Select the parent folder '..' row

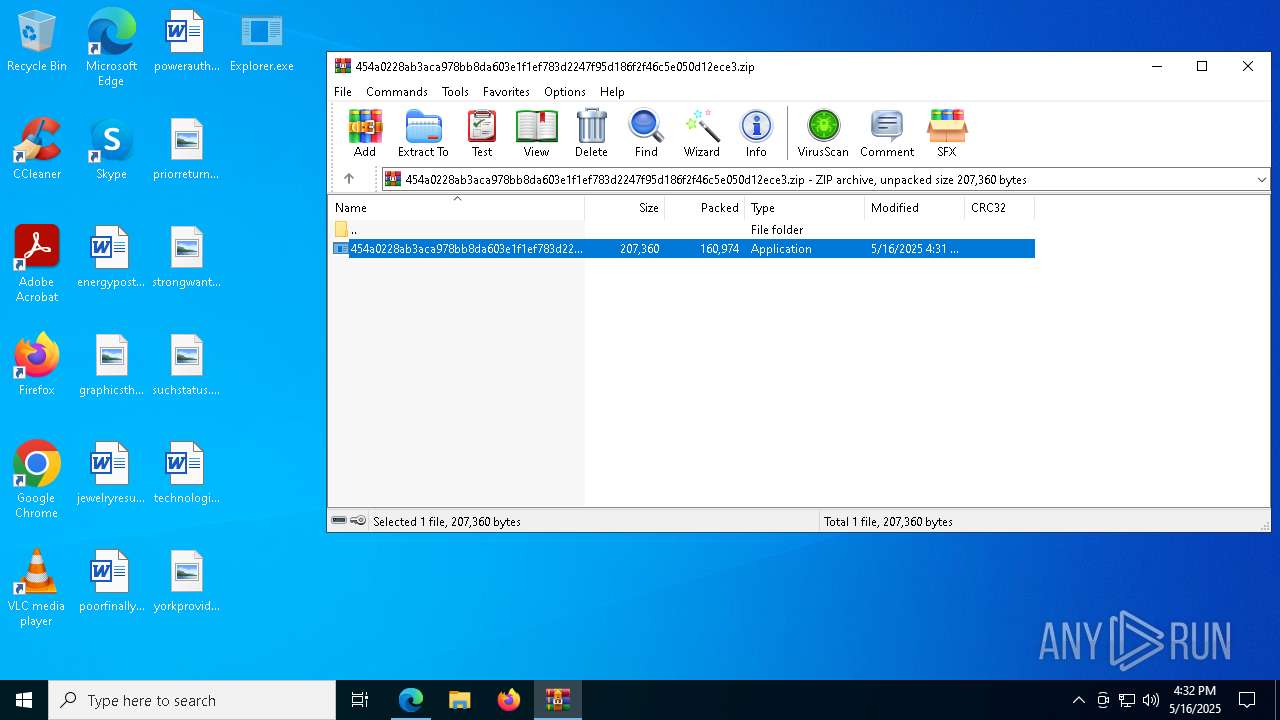coord(681,230)
